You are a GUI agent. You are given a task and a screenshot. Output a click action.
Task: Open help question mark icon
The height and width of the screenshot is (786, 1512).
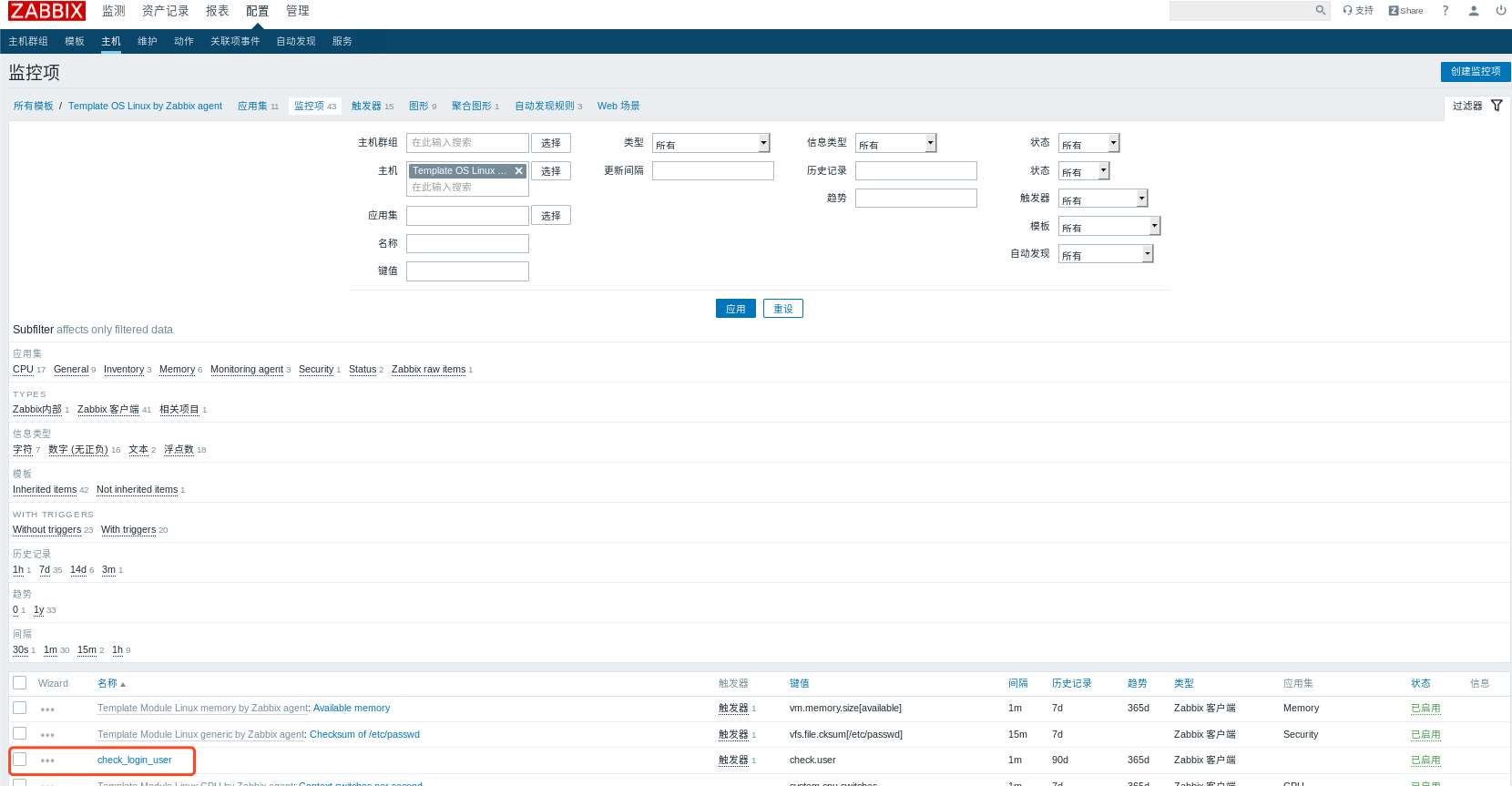1445,11
